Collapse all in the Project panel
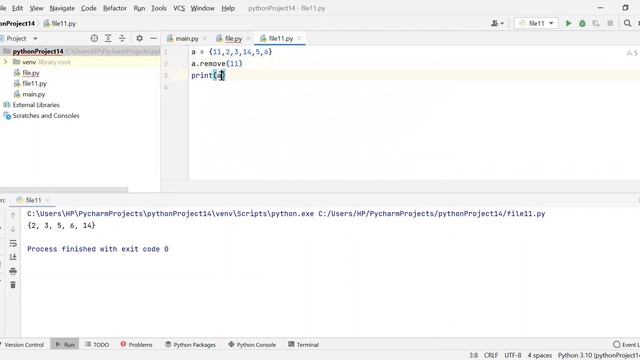 122,38
